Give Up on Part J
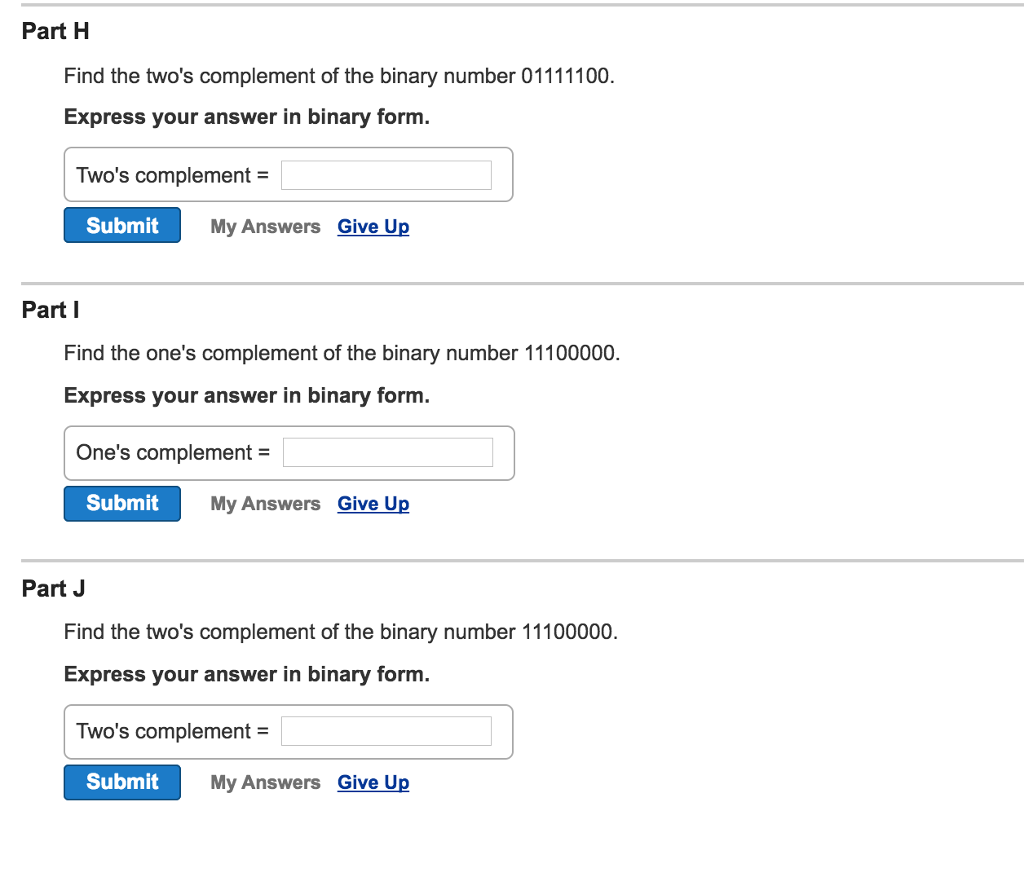Viewport: 1024px width, 877px height. [x=373, y=782]
